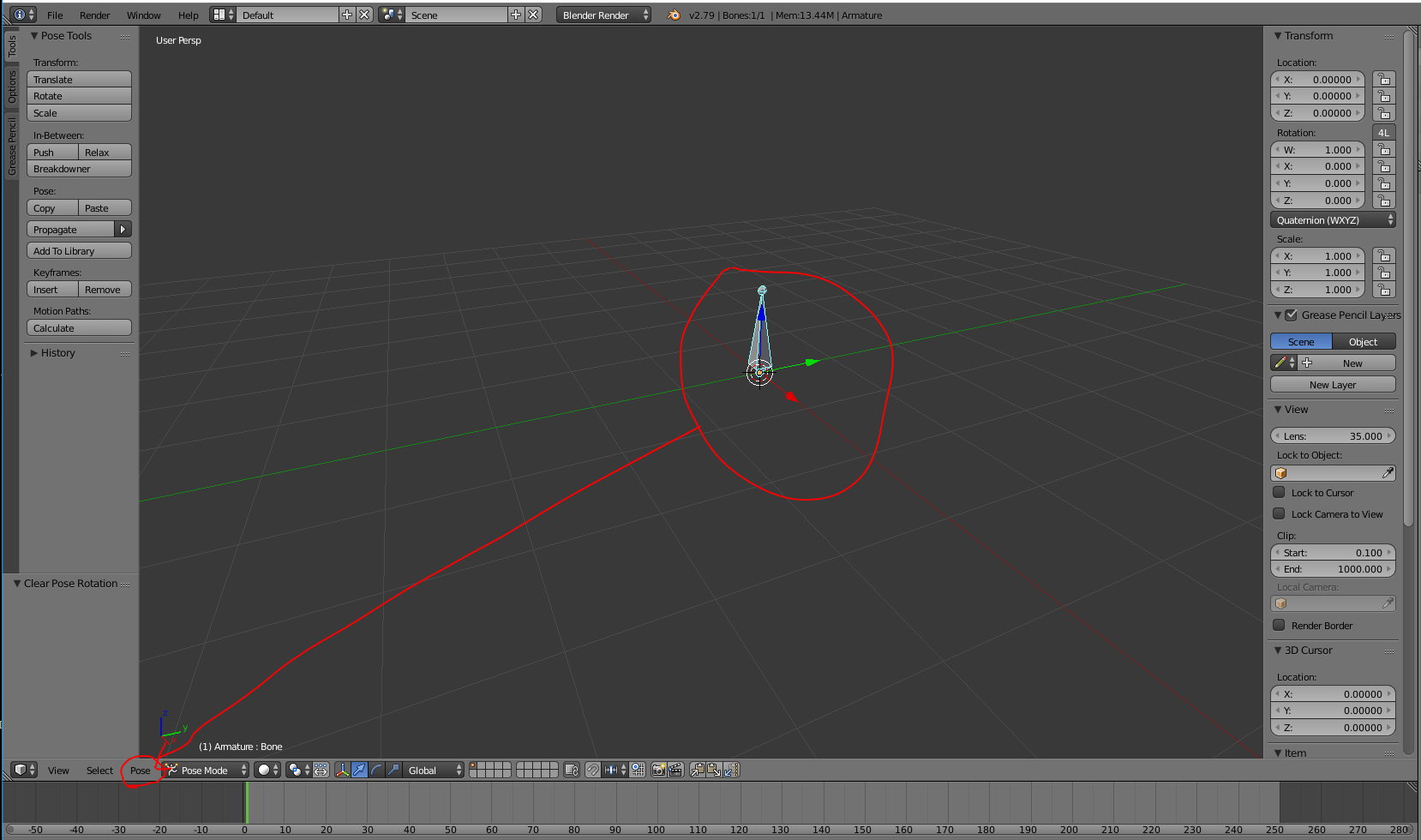Open the Render menu
Viewport: 1421px width, 840px height.
(x=94, y=15)
